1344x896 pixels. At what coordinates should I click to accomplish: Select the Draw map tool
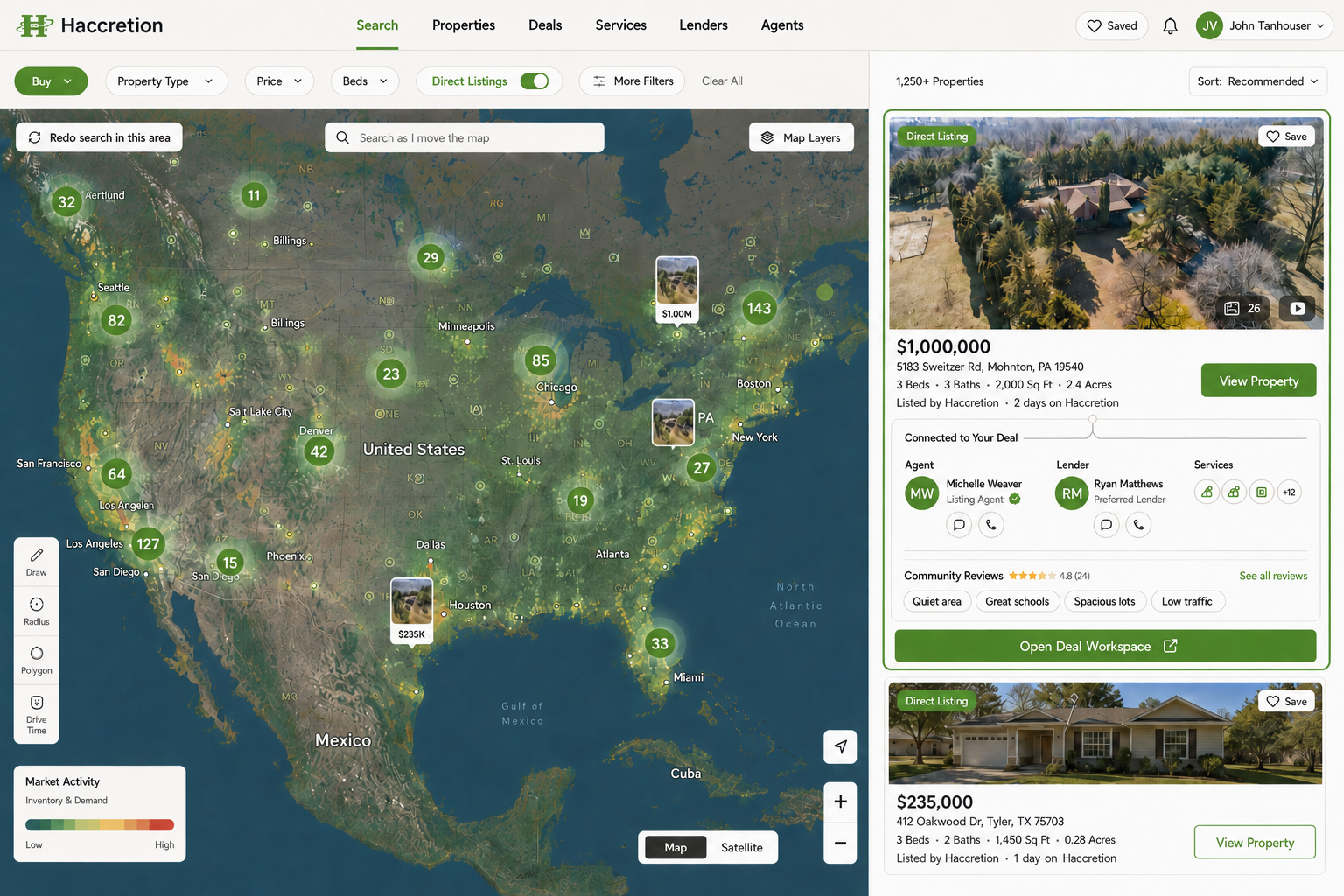37,563
